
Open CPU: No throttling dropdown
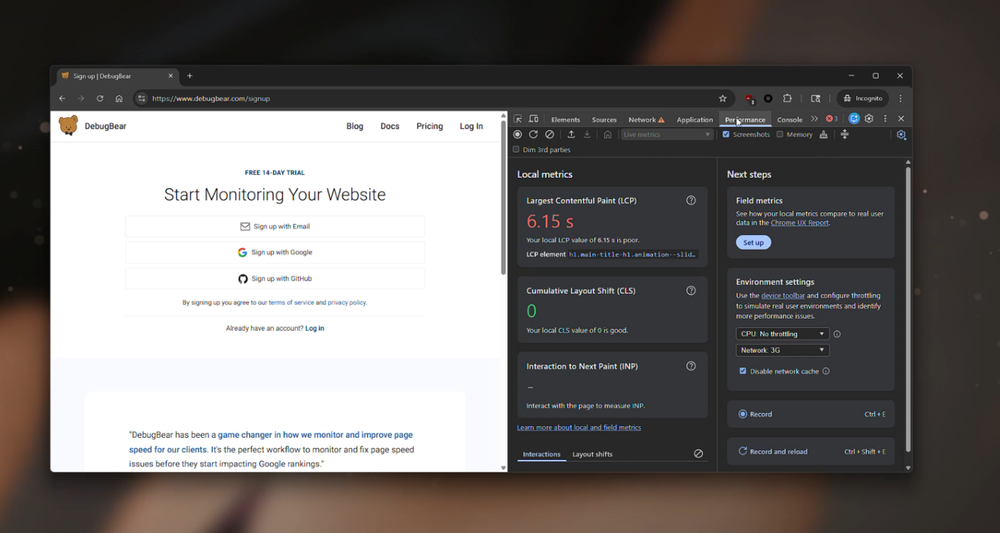782,333
